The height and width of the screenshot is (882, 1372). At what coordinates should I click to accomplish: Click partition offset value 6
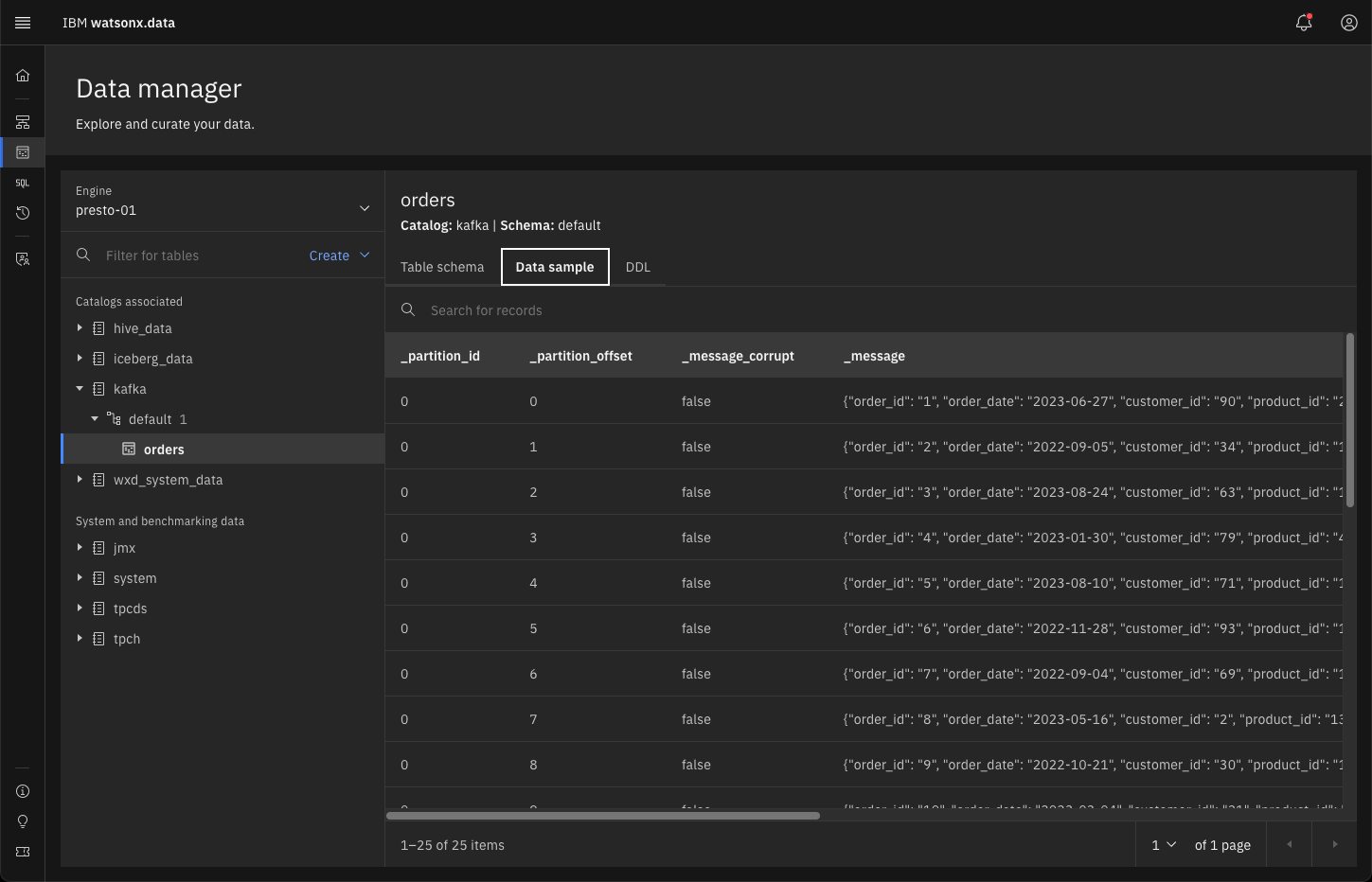533,674
